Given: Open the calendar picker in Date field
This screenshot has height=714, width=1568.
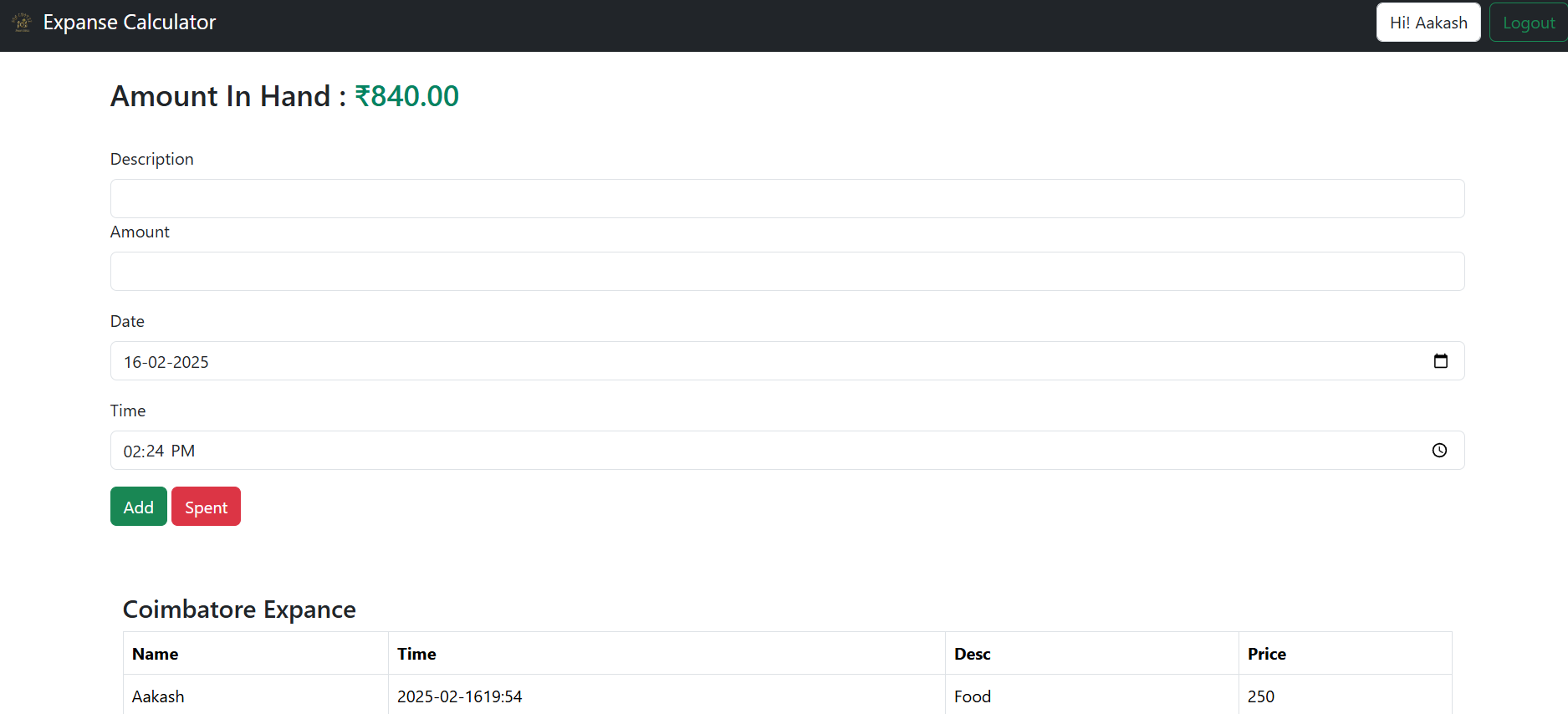Looking at the screenshot, I should (x=1440, y=361).
